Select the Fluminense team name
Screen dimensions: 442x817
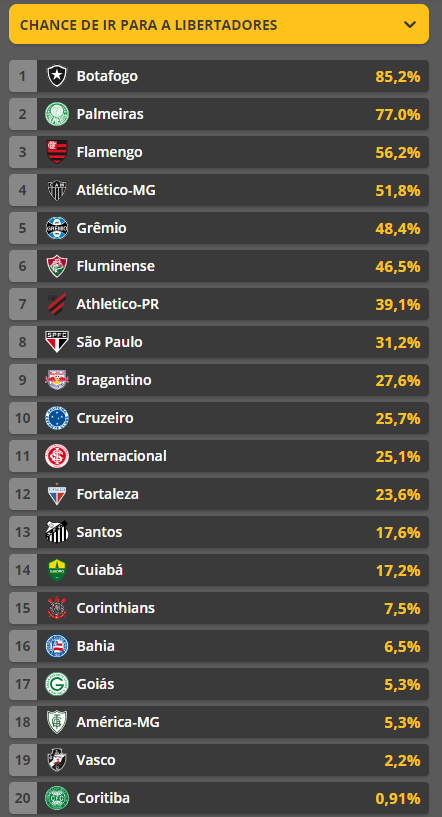tap(116, 266)
